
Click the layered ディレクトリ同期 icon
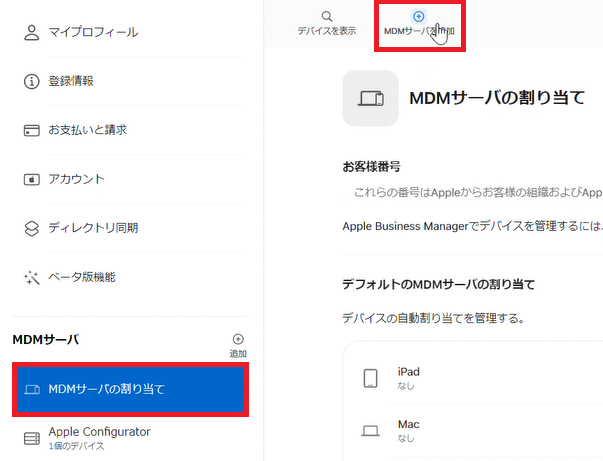pos(32,228)
